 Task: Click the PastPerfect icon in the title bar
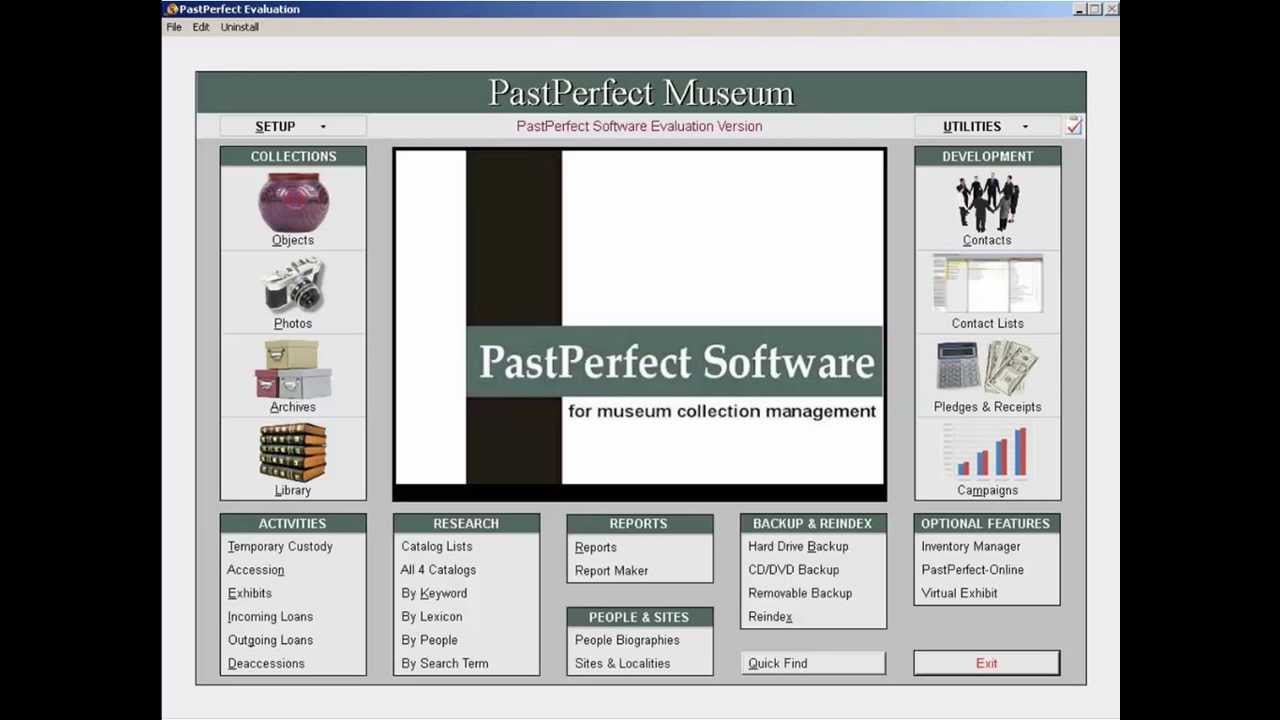pyautogui.click(x=172, y=9)
